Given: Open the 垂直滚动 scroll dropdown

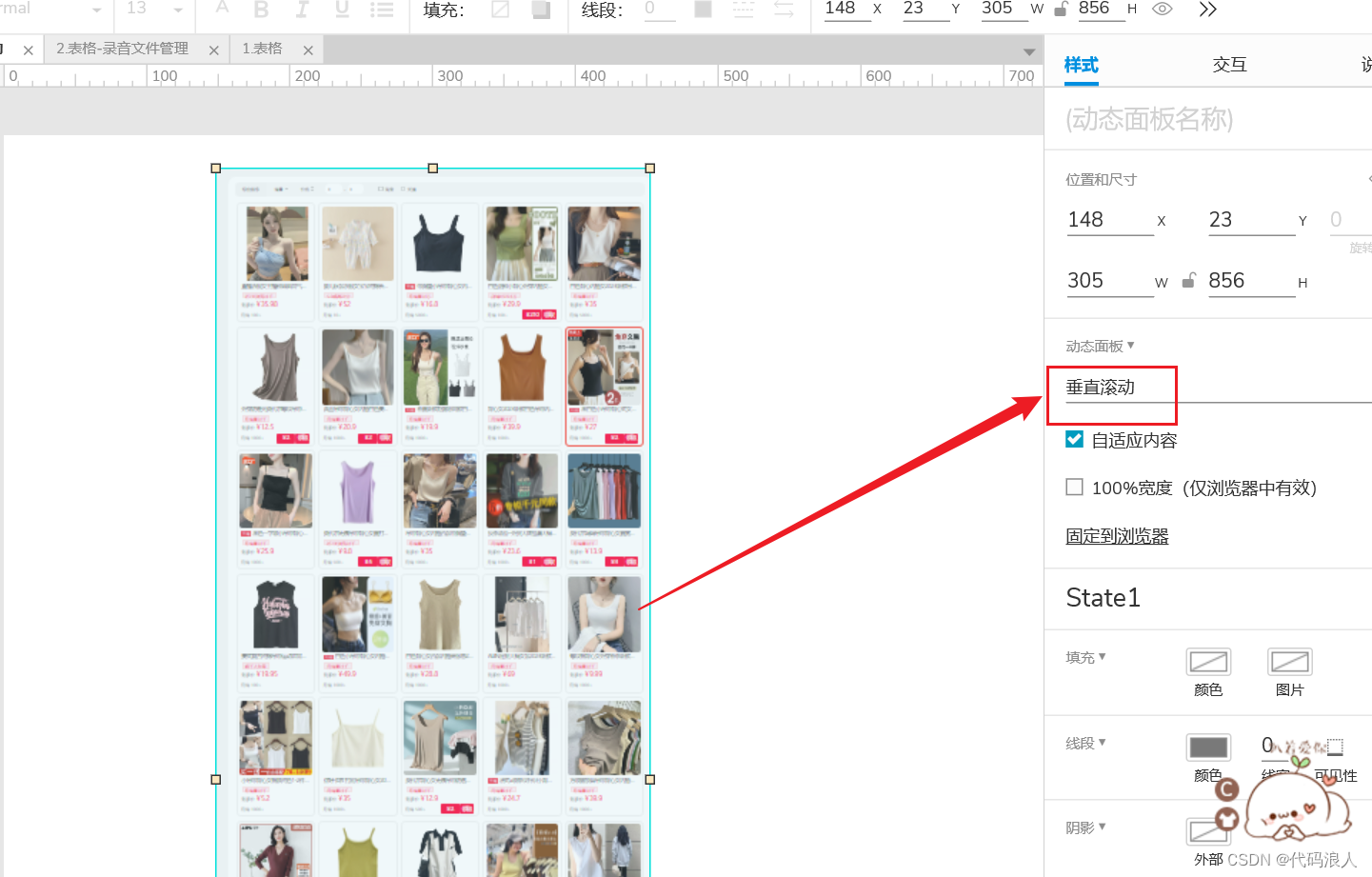Looking at the screenshot, I should pyautogui.click(x=1218, y=388).
